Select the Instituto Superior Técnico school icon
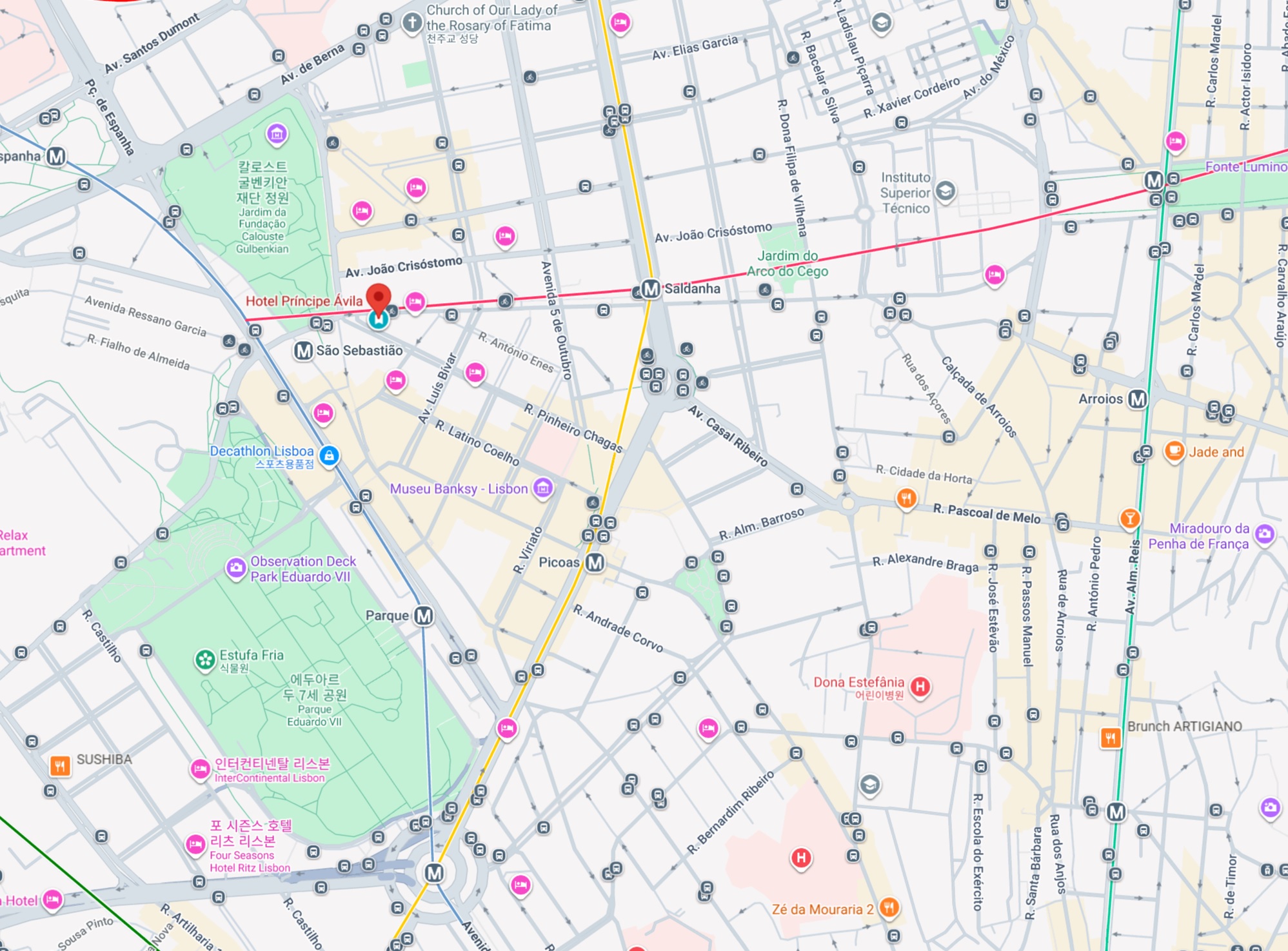Image resolution: width=1288 pixels, height=951 pixels. tap(945, 191)
